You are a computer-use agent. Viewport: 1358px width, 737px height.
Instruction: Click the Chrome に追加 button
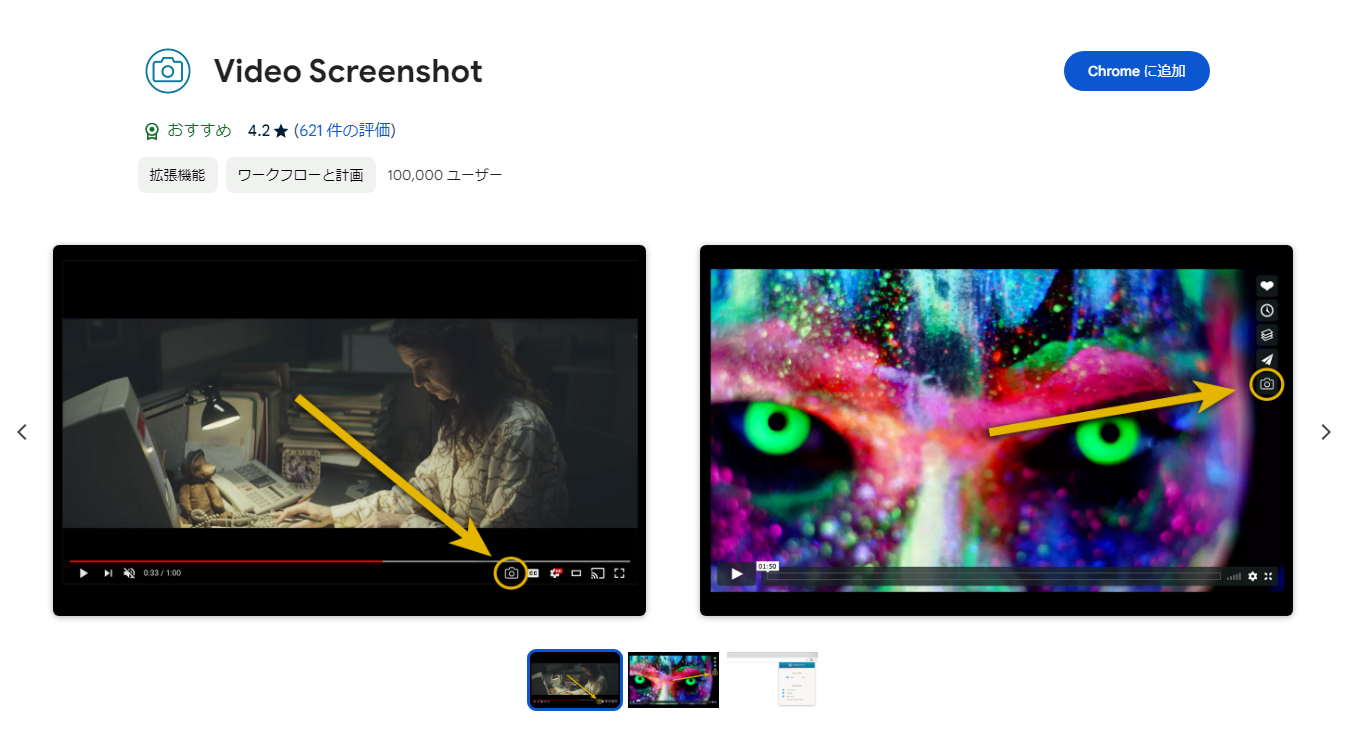click(1136, 71)
